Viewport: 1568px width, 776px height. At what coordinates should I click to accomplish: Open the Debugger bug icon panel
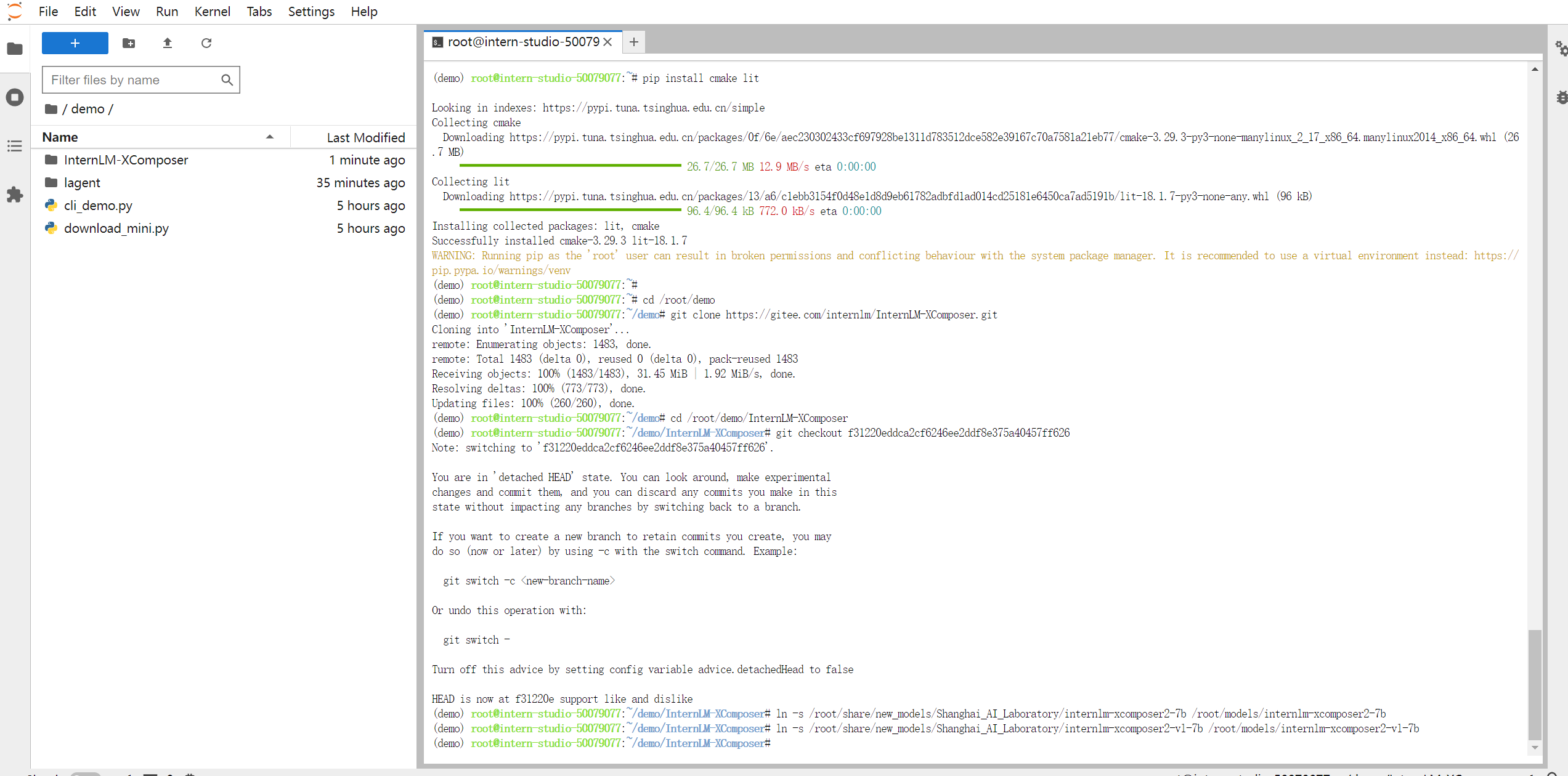tap(1561, 97)
